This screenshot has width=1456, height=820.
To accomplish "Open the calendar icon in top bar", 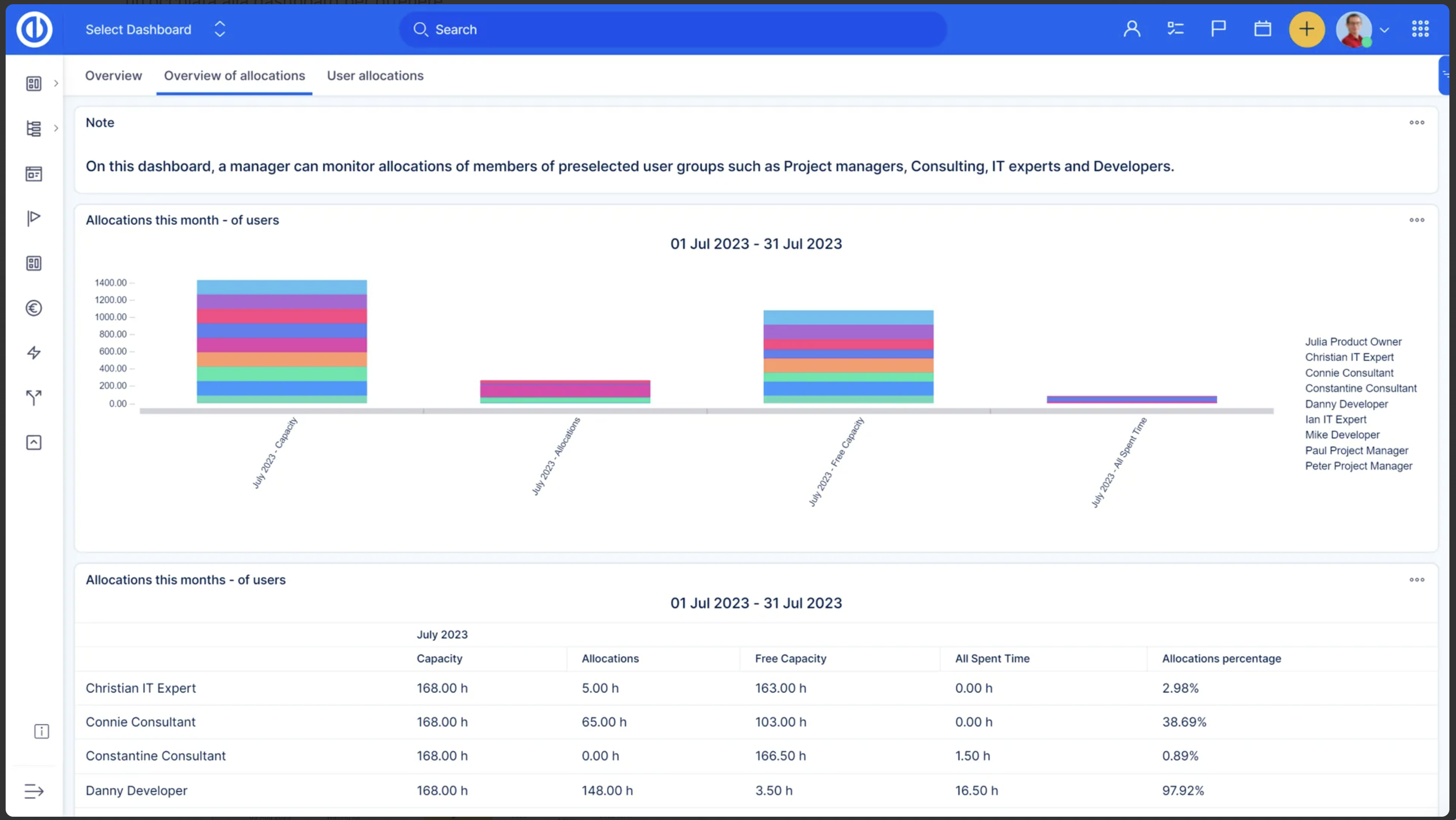I will tap(1263, 29).
